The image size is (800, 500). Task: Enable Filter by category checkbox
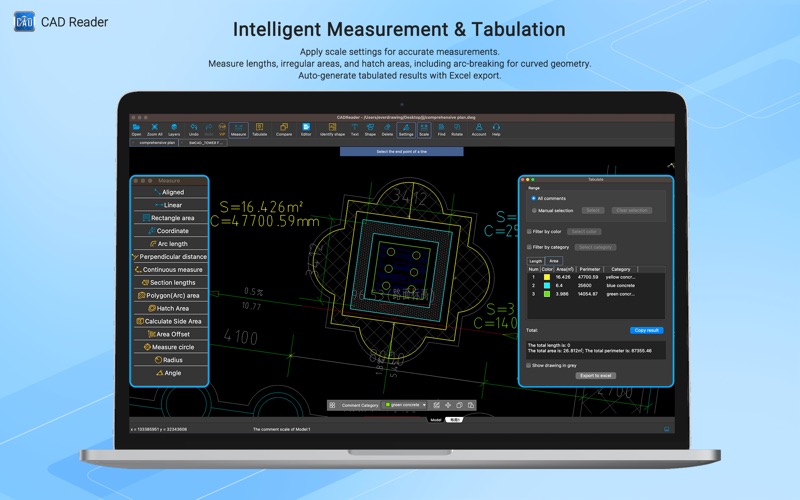point(529,247)
